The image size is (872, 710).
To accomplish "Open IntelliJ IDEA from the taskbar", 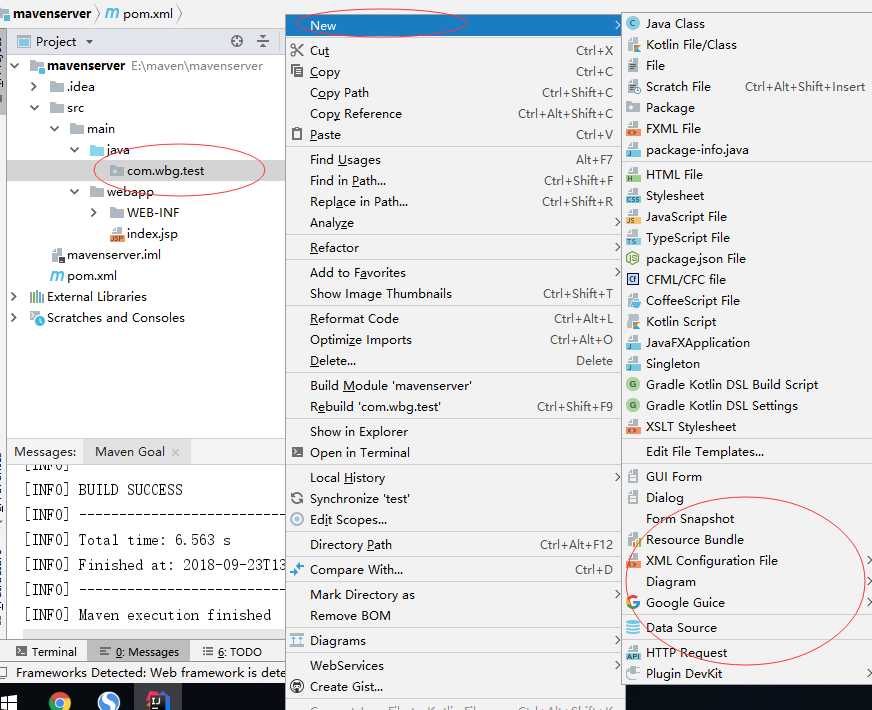I will (x=156, y=701).
